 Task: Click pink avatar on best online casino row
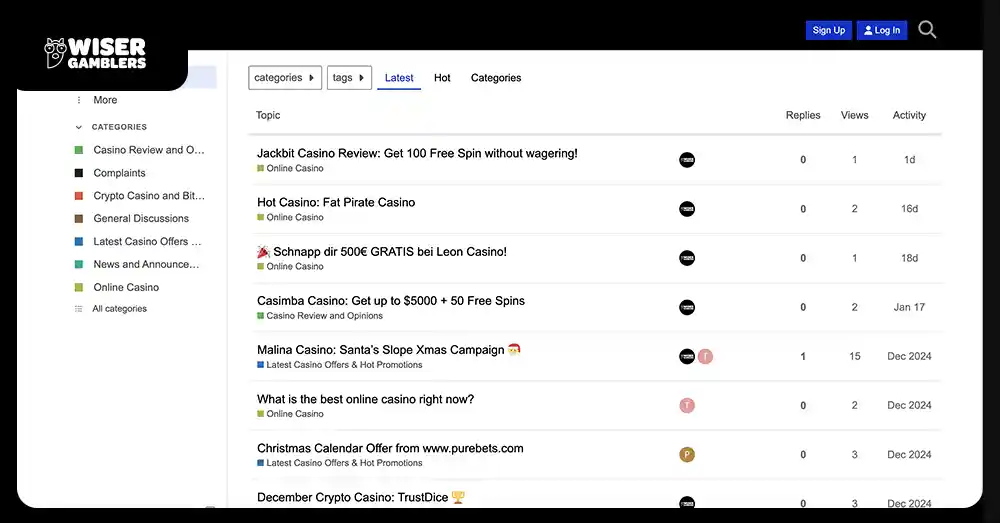click(687, 405)
